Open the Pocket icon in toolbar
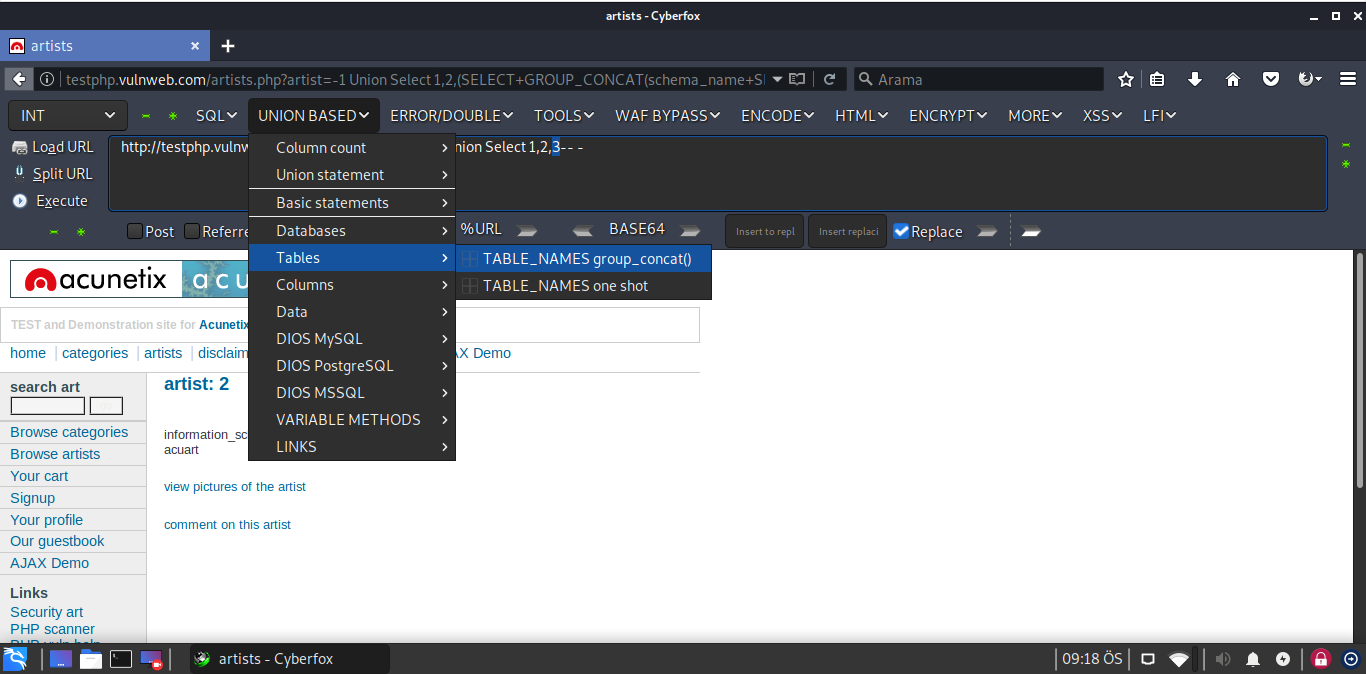The height and width of the screenshot is (674, 1366). (1271, 79)
